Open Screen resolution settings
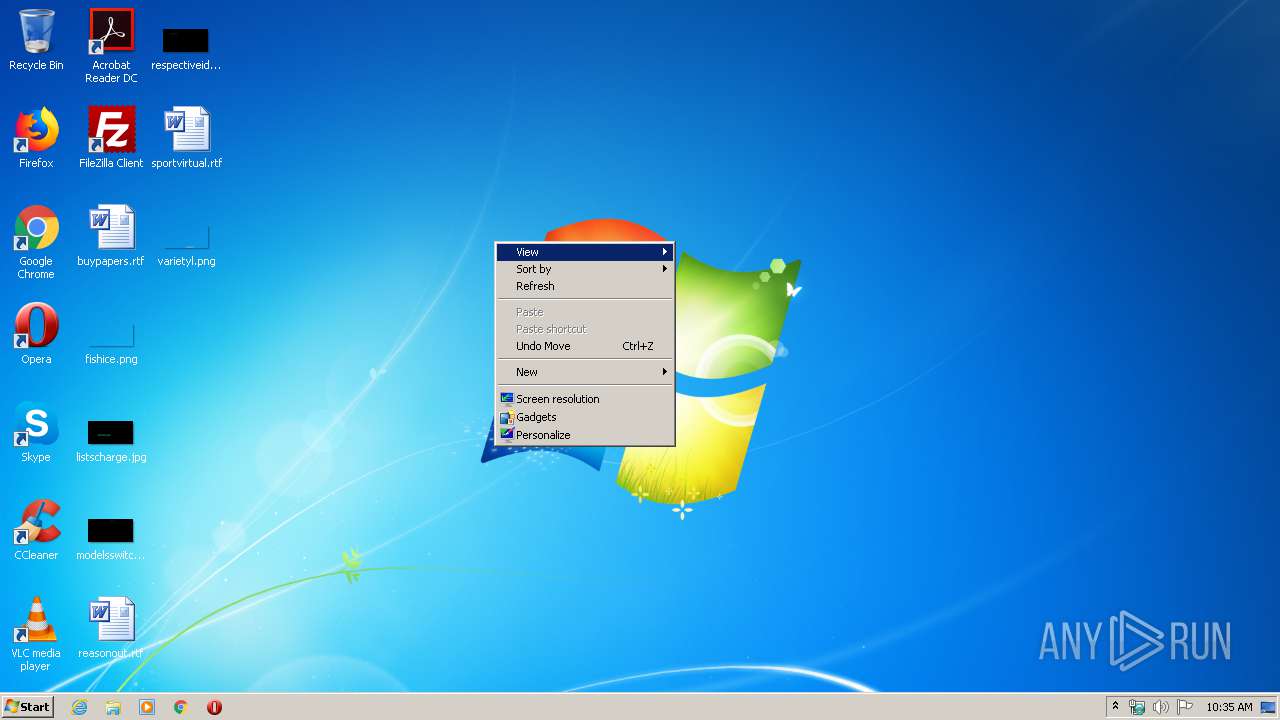Screen dimensions: 1280x720 (x=585, y=399)
